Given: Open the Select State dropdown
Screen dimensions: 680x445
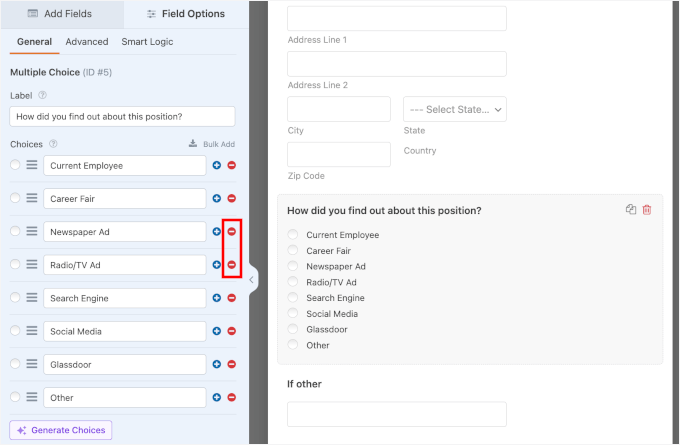Looking at the screenshot, I should tap(454, 109).
